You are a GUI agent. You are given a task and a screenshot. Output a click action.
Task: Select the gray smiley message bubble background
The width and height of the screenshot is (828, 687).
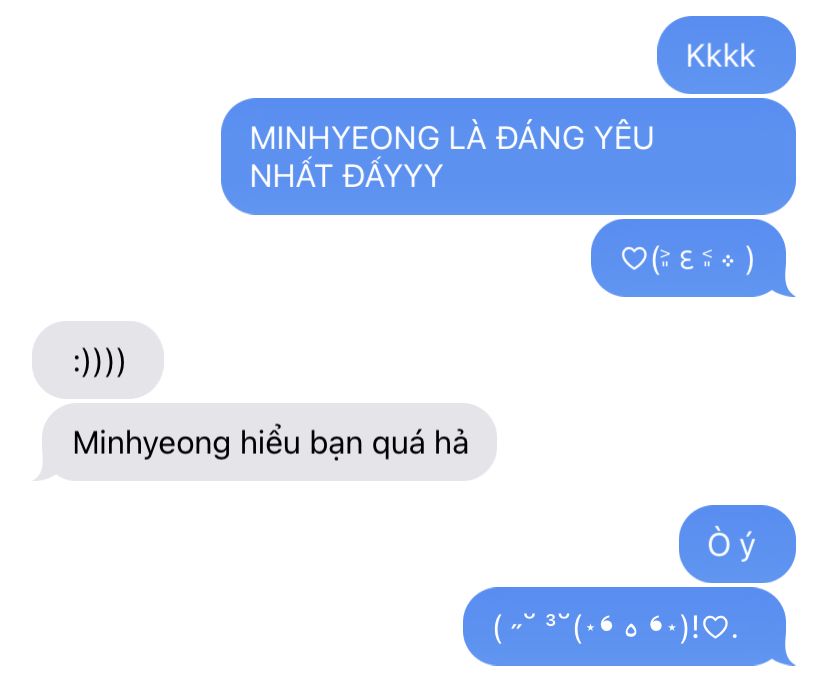point(98,360)
